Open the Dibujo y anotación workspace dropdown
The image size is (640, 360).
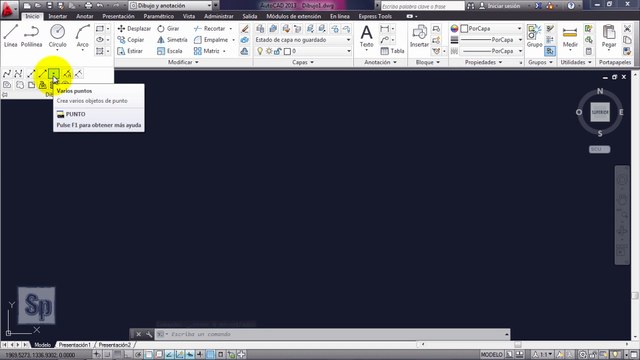[x=171, y=6]
